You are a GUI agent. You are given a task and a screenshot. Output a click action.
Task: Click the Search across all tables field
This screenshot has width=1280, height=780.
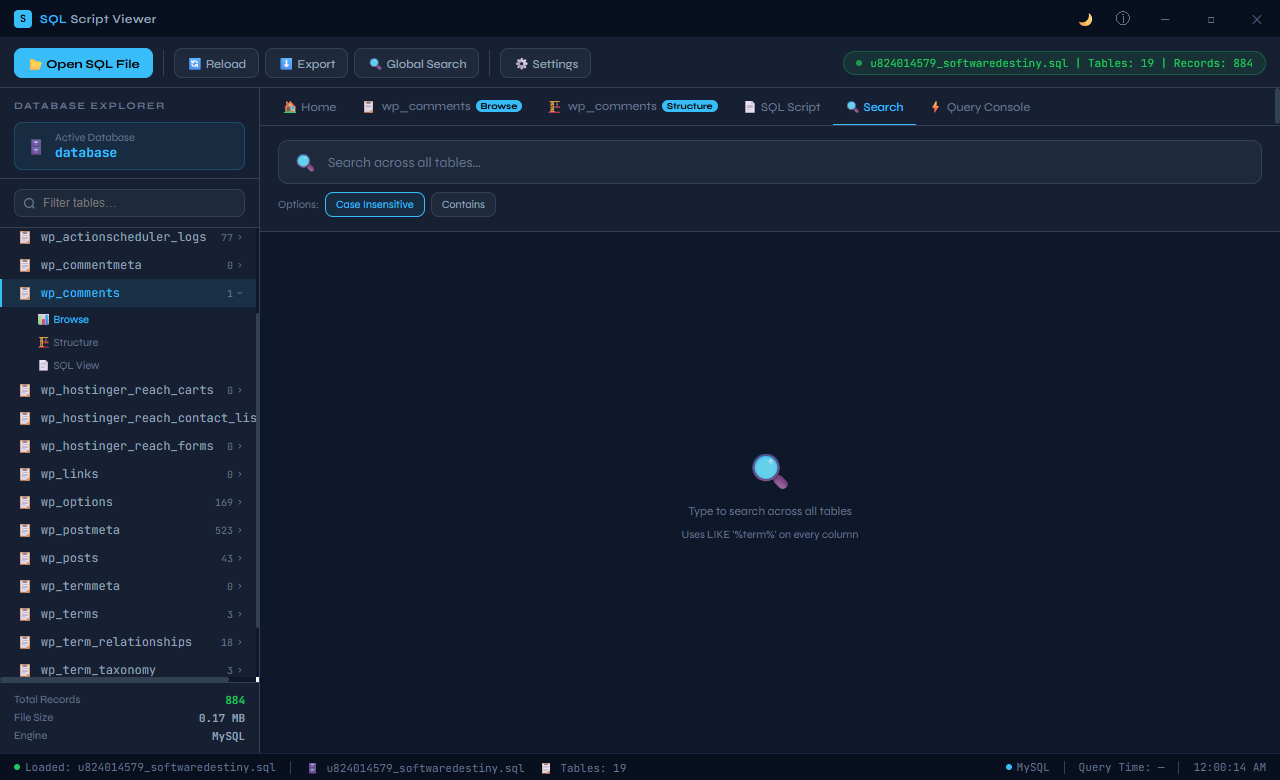(770, 162)
